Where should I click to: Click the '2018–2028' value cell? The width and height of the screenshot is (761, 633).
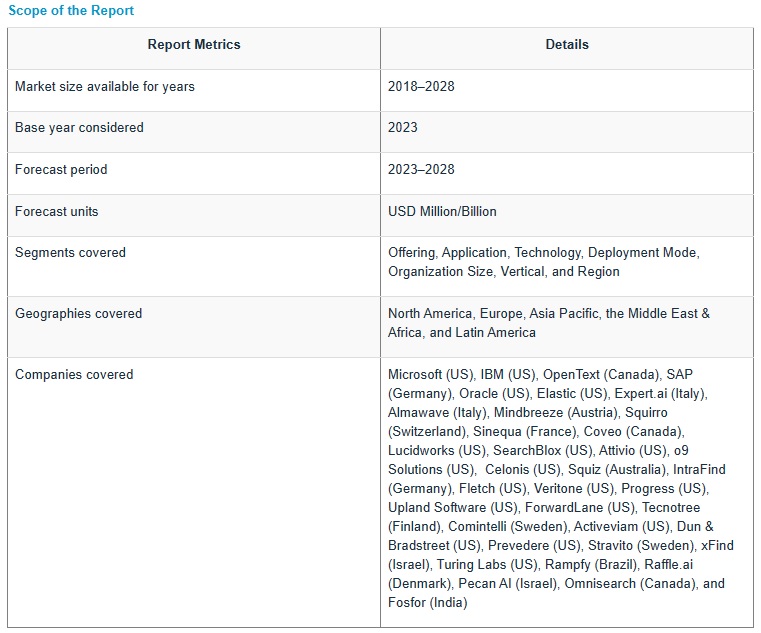pyautogui.click(x=421, y=87)
